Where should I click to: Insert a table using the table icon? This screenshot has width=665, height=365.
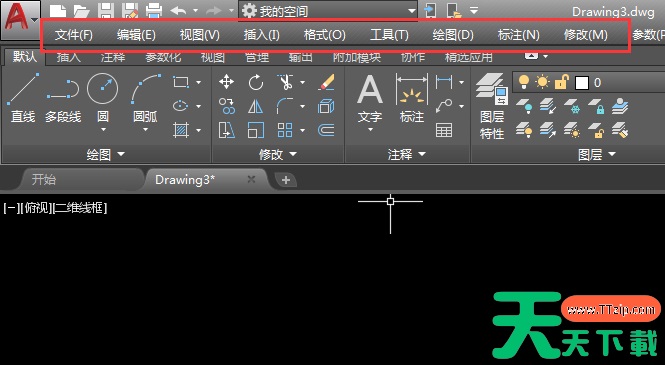pyautogui.click(x=444, y=130)
